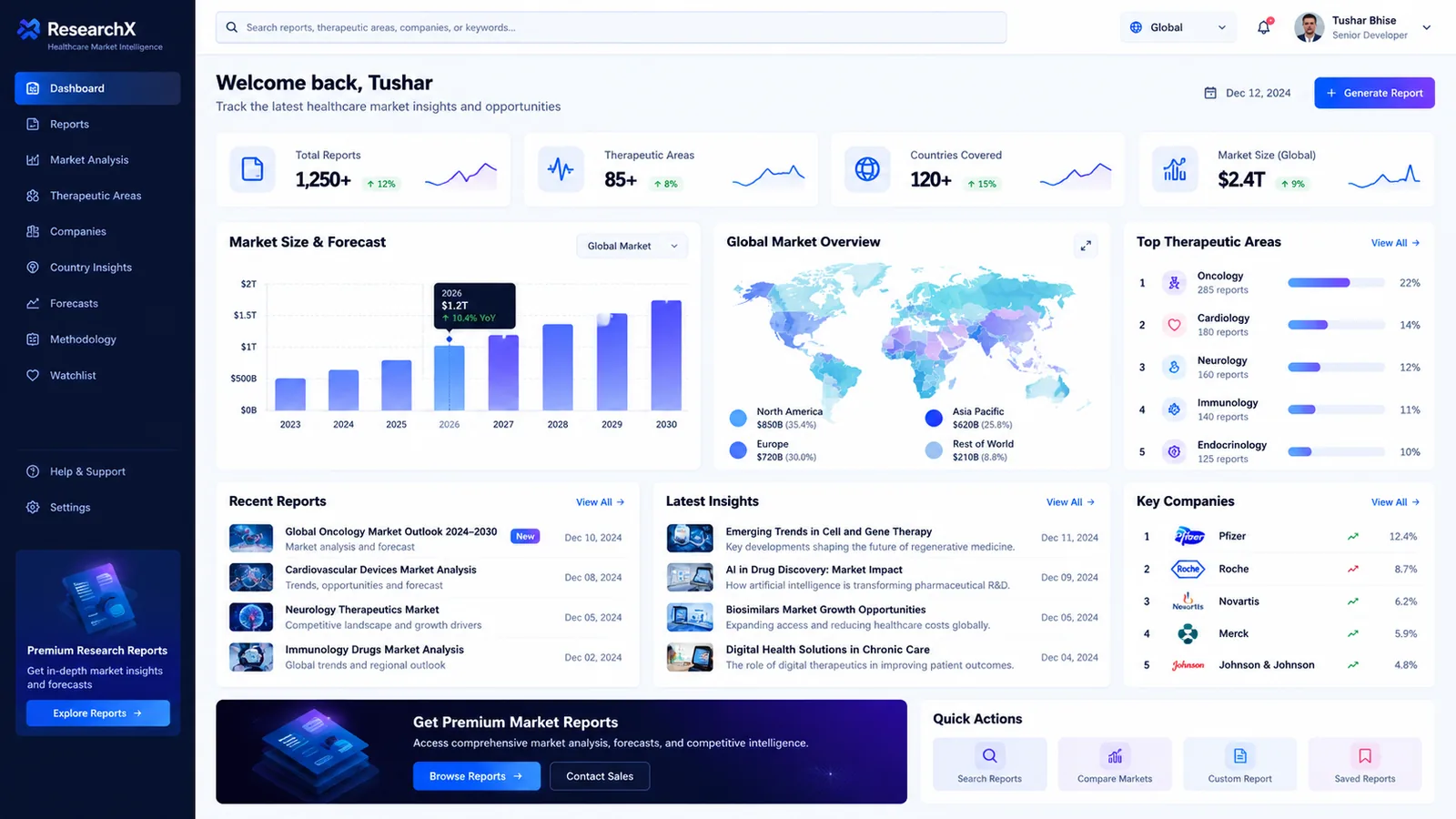Go to Therapeutic Areas in sidebar

pyautogui.click(x=97, y=196)
